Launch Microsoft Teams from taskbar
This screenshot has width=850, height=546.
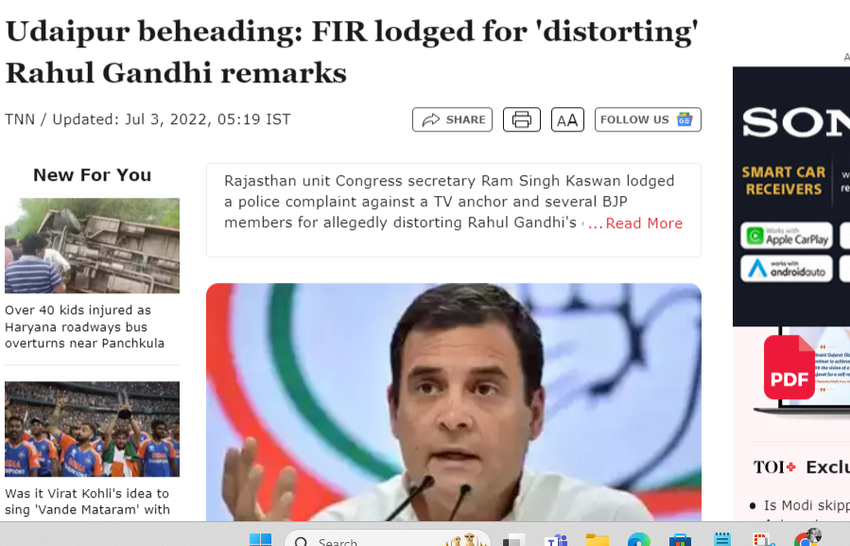(x=556, y=540)
